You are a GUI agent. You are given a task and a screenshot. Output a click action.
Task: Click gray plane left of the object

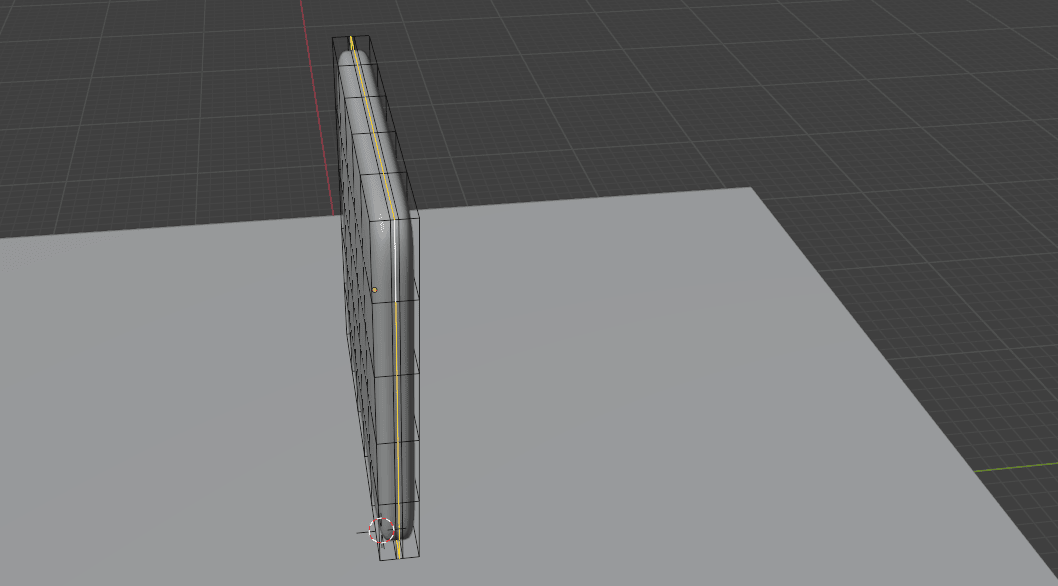click(x=170, y=400)
